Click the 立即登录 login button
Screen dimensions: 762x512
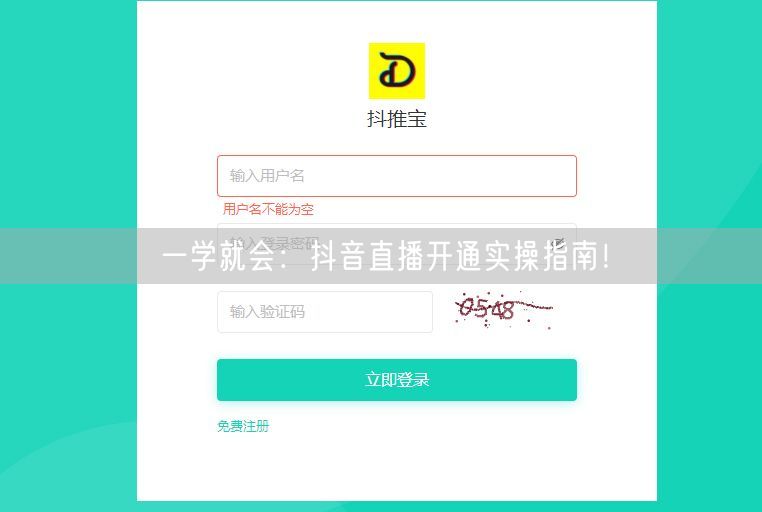[x=397, y=380]
